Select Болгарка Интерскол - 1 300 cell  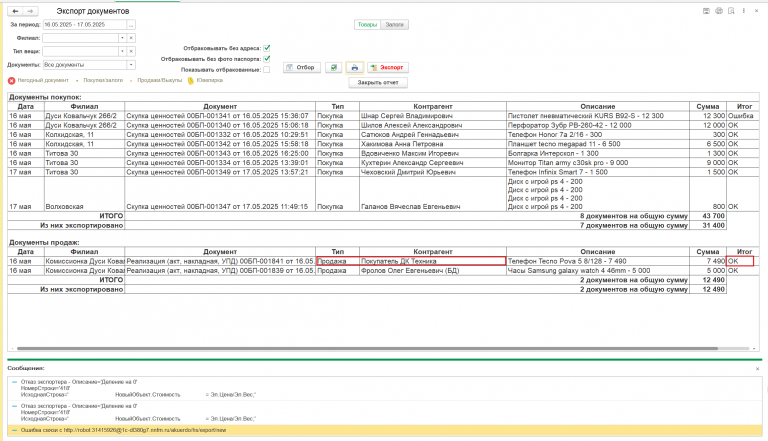point(598,153)
